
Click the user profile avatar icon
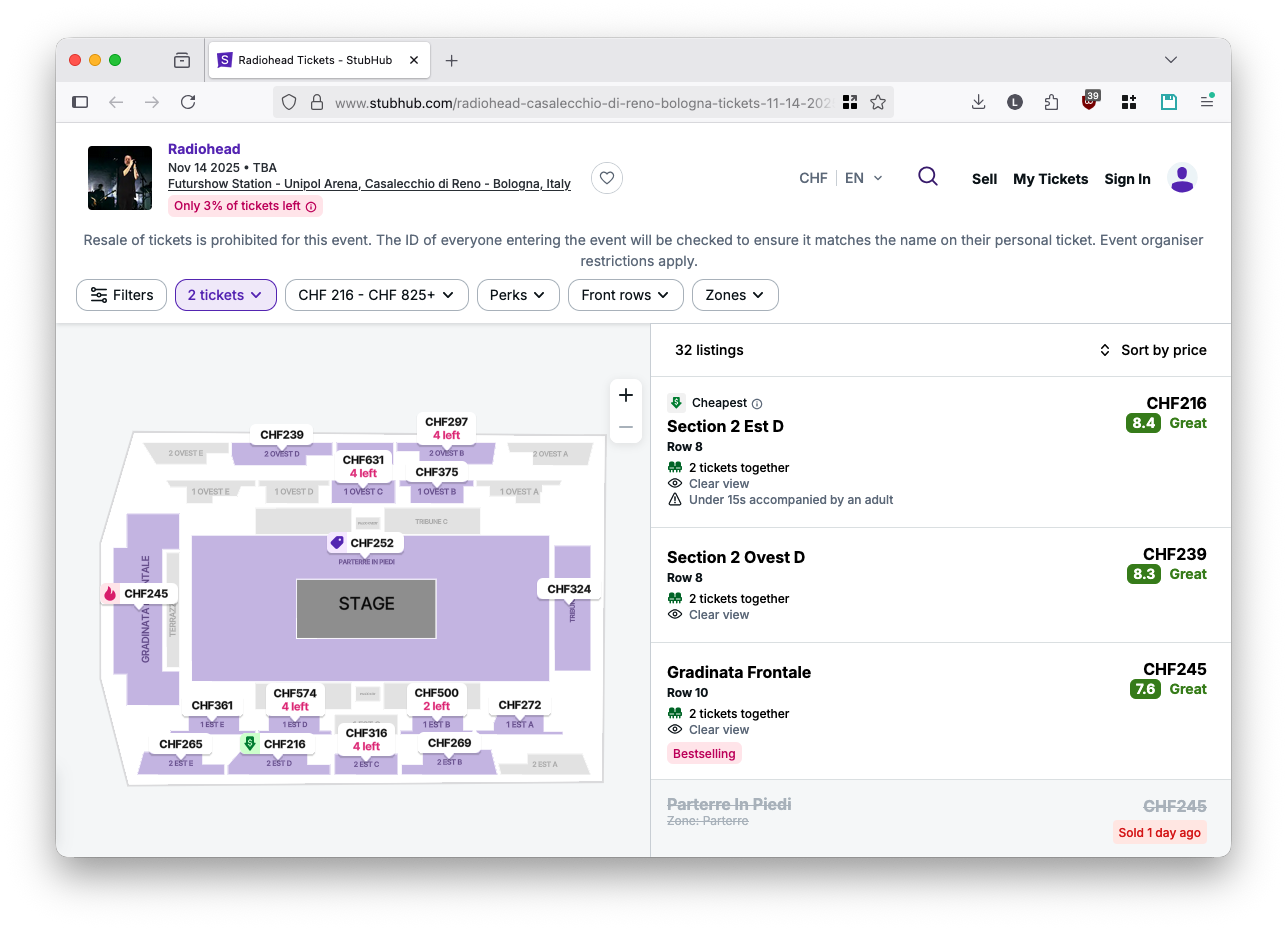[x=1182, y=179]
